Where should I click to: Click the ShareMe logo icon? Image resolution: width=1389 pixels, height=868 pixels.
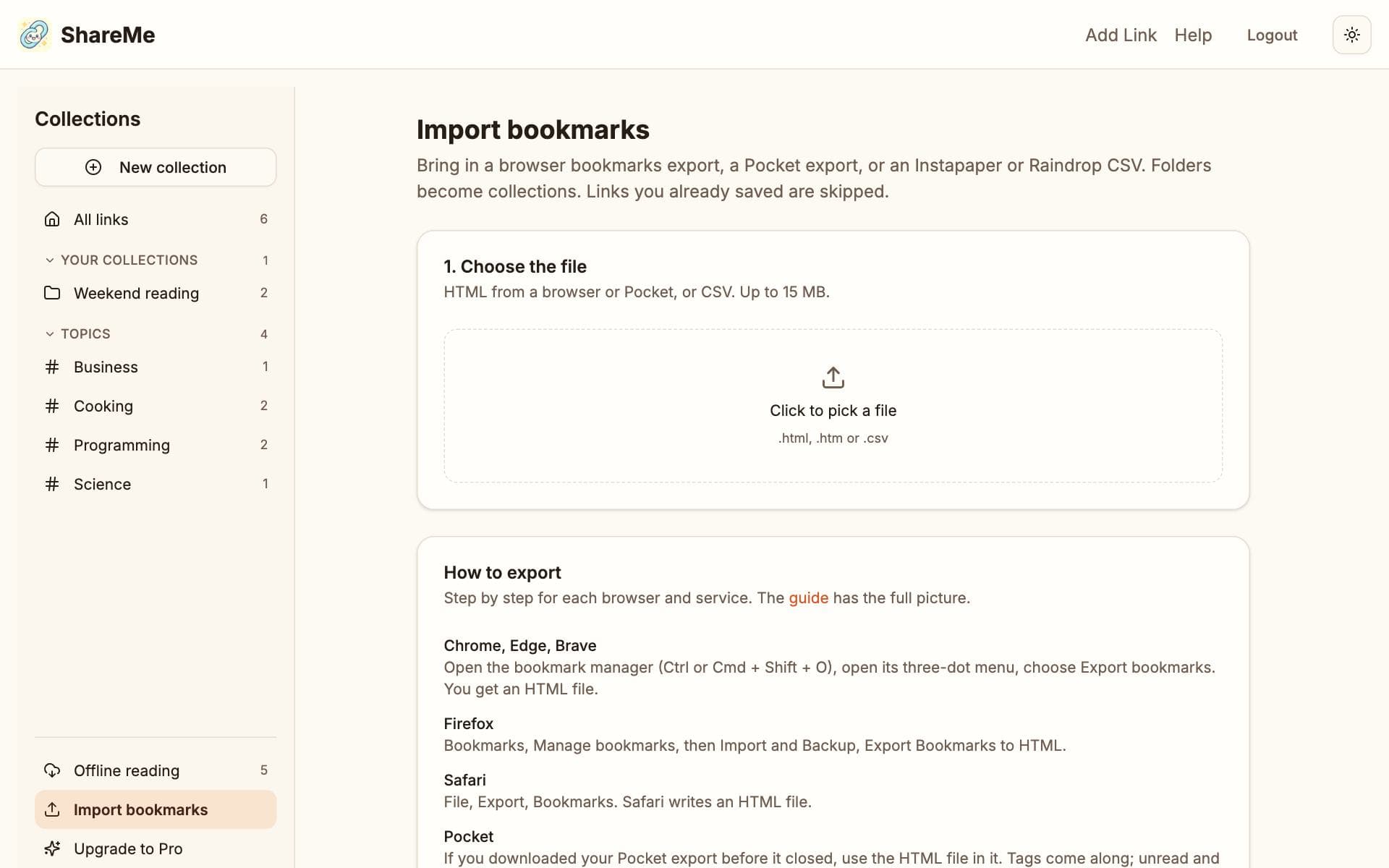[x=34, y=35]
